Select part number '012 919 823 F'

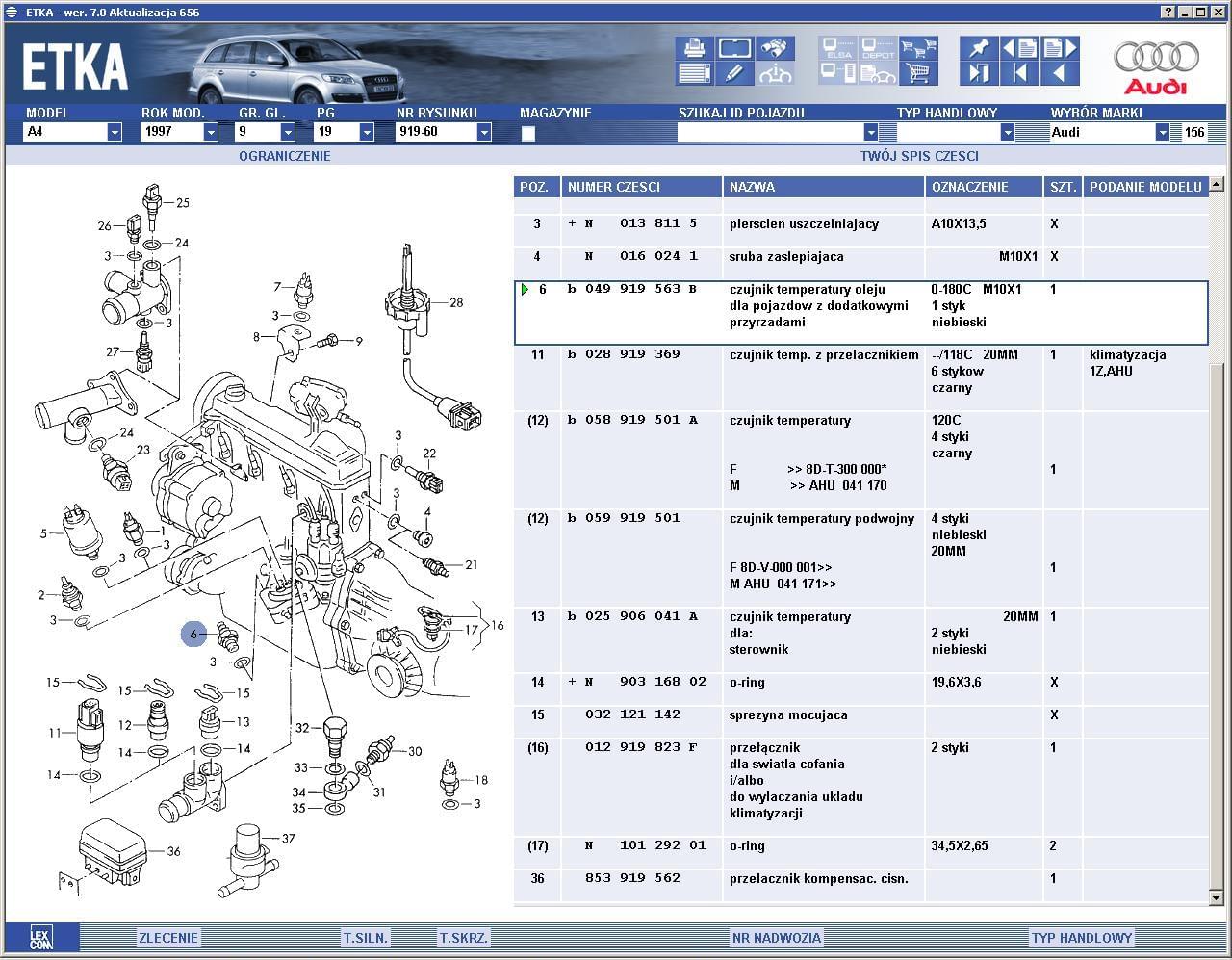coord(641,747)
